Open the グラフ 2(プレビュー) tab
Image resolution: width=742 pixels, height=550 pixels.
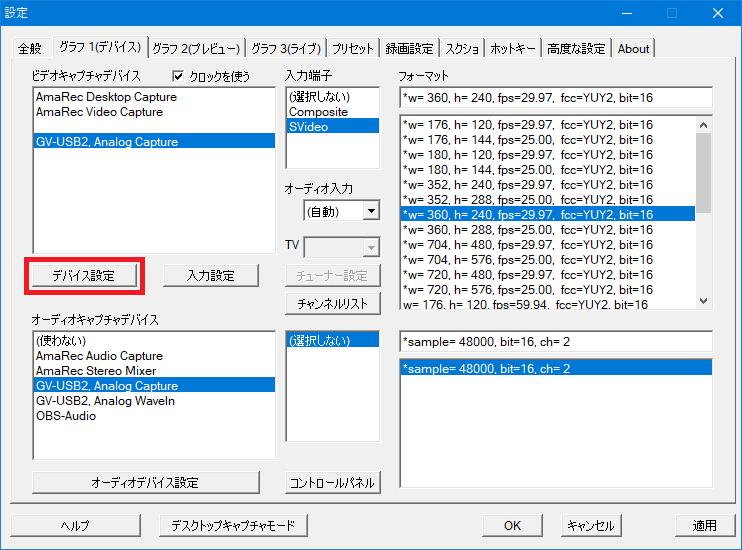coord(196,48)
